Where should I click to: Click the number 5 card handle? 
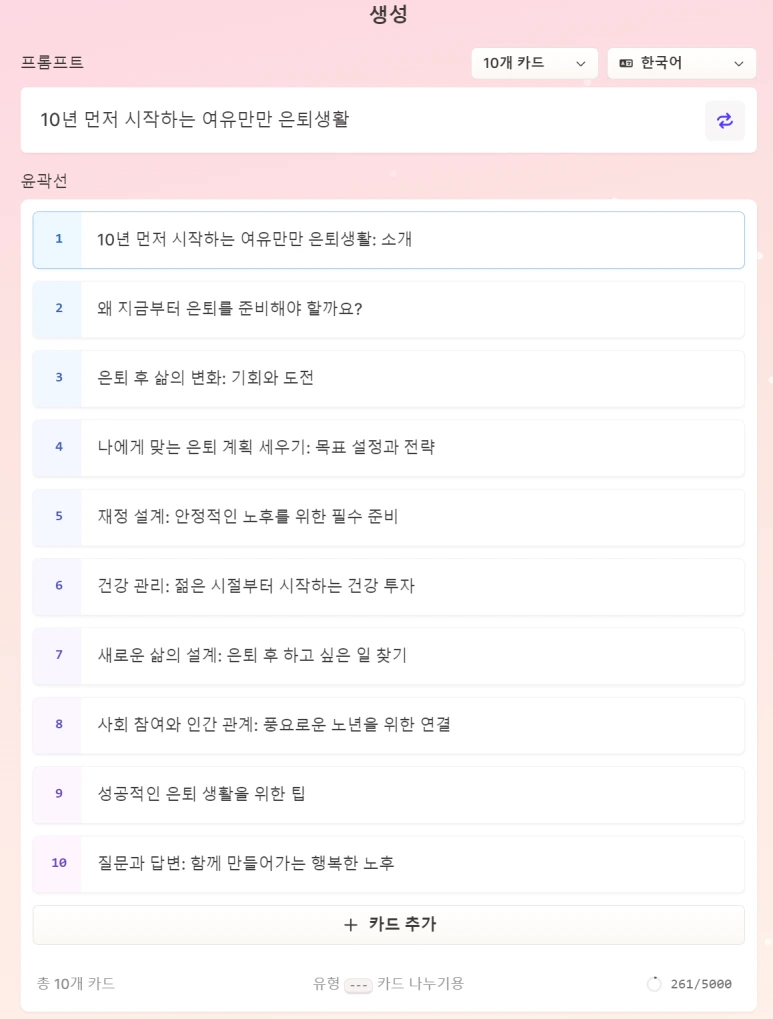point(59,517)
